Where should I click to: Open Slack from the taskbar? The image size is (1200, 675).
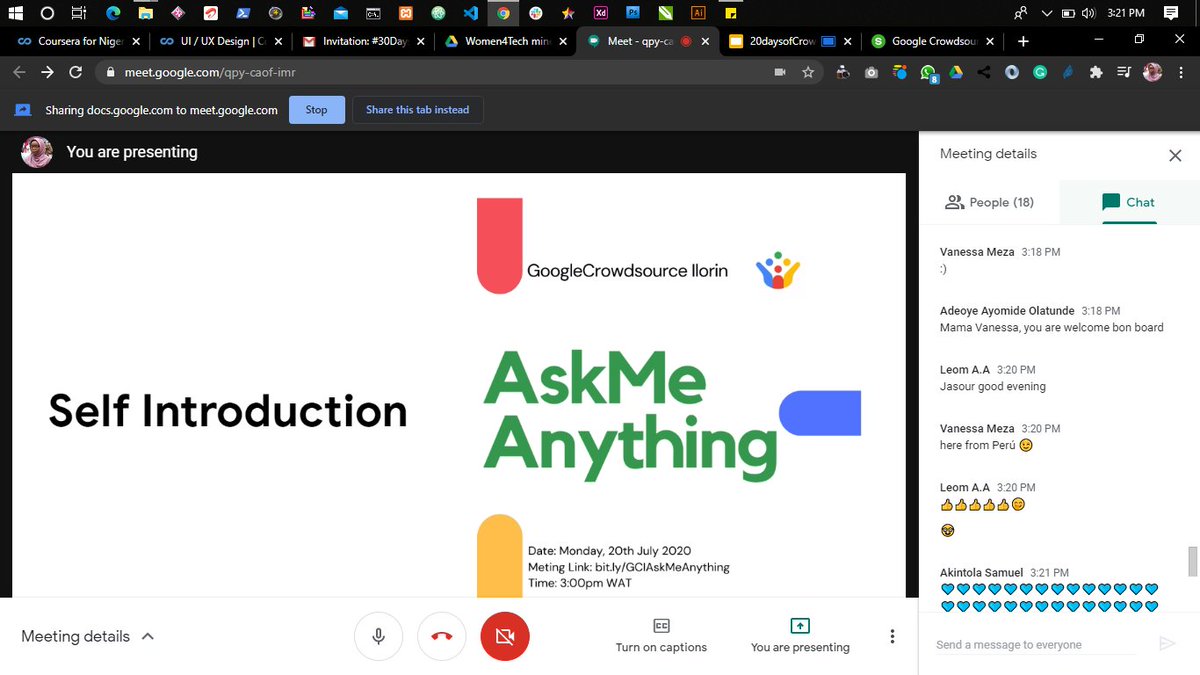pos(536,13)
